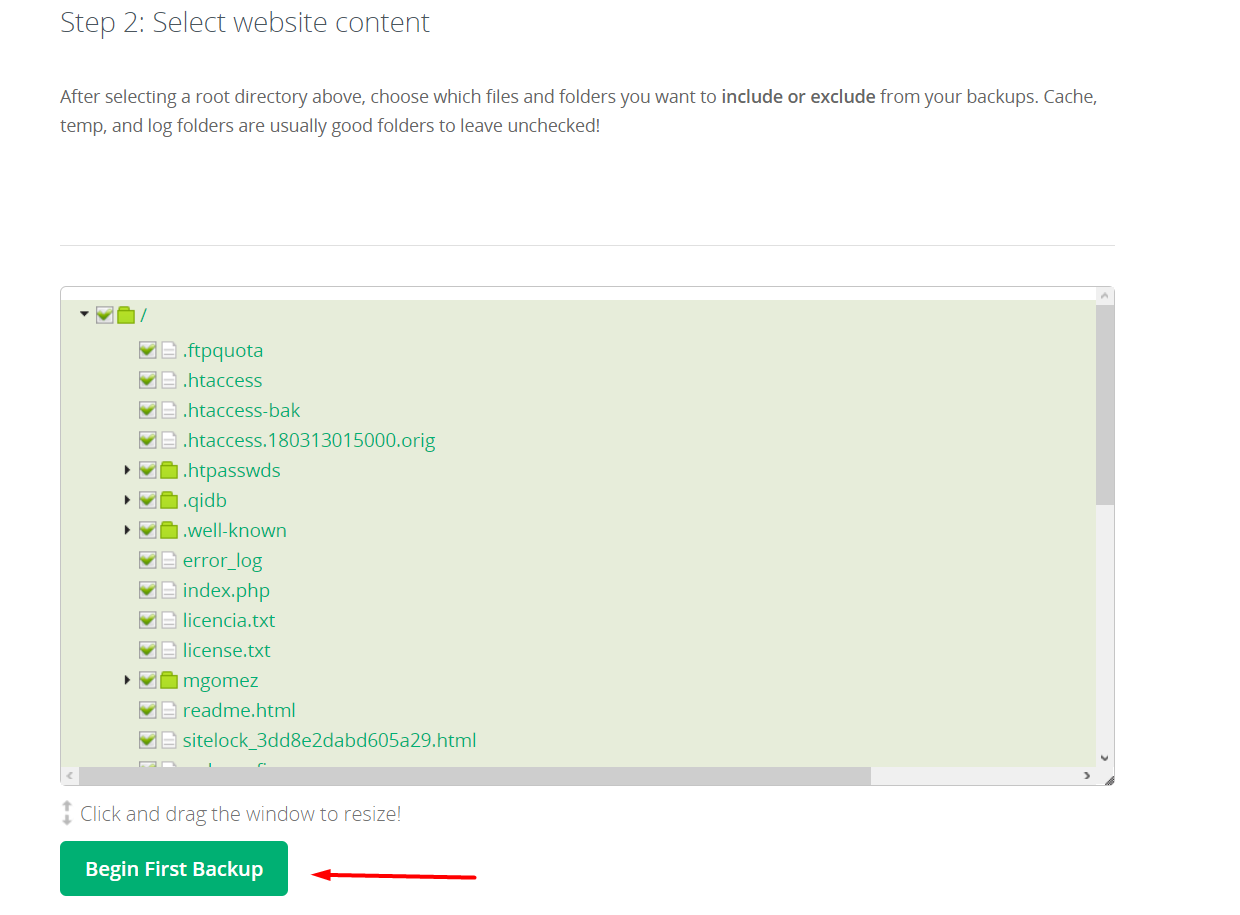Viewport: 1240px width, 915px height.
Task: Select the sitelock_3dd8e2dabd605a29.html file name
Action: pyautogui.click(x=329, y=740)
